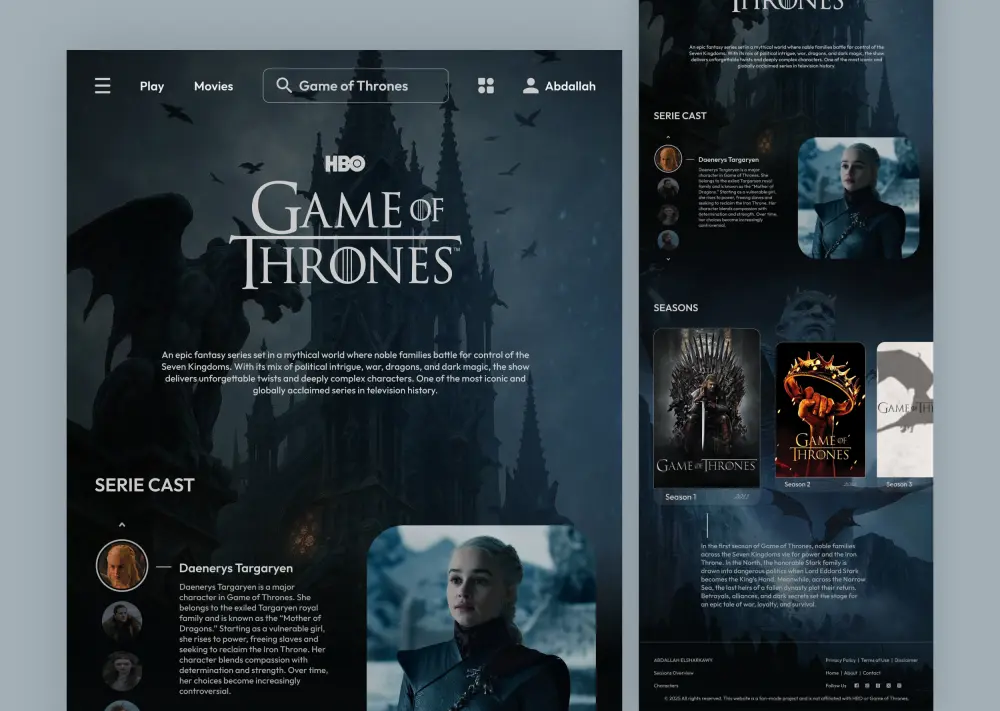This screenshot has width=1000, height=711.
Task: Click the first season synopsis paragraph
Action: (783, 575)
